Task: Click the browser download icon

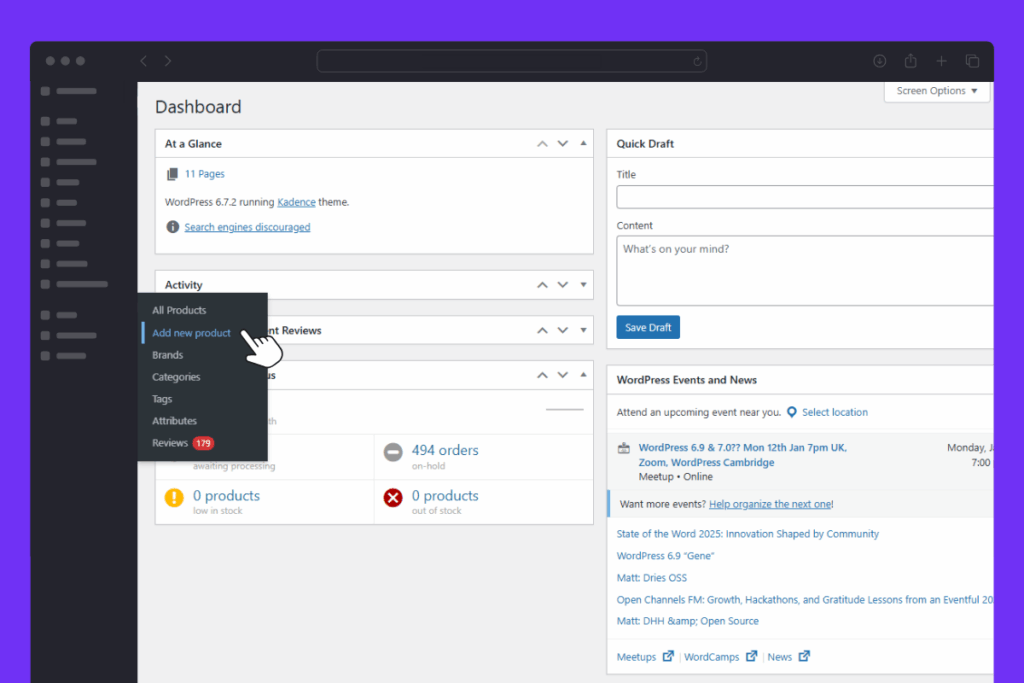Action: (x=879, y=61)
